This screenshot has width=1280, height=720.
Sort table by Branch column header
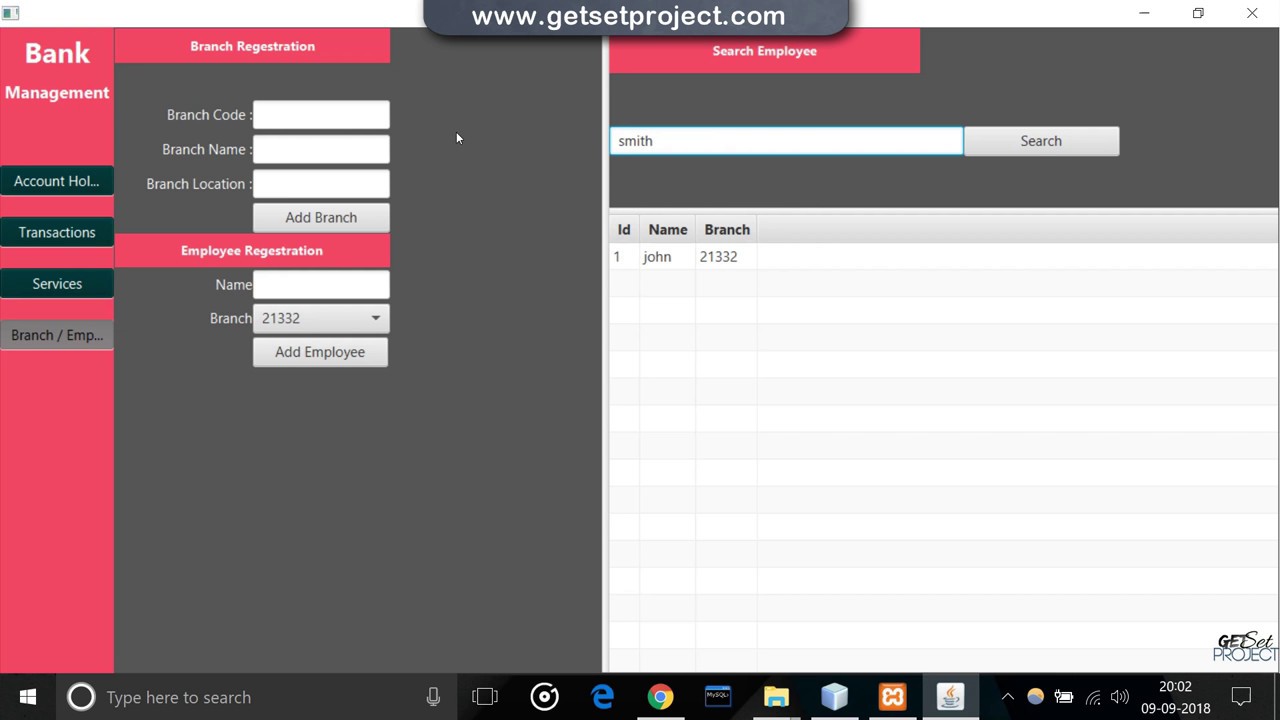pos(727,230)
